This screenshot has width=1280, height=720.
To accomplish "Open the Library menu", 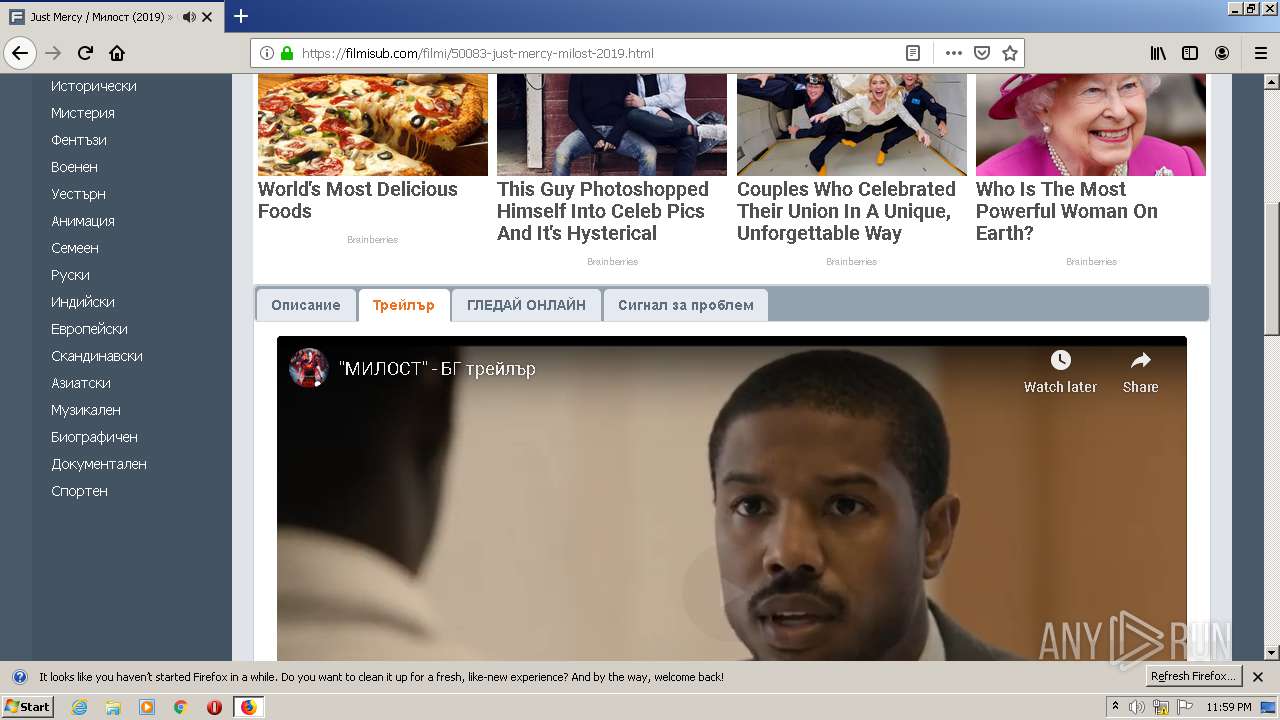I will click(1158, 53).
